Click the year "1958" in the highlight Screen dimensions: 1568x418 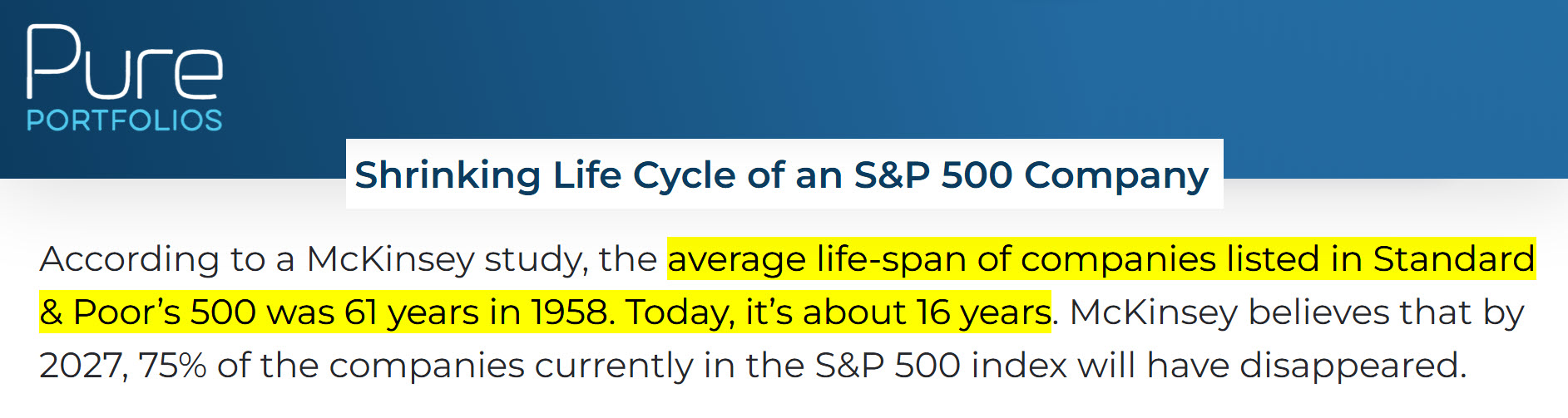pyautogui.click(x=572, y=312)
